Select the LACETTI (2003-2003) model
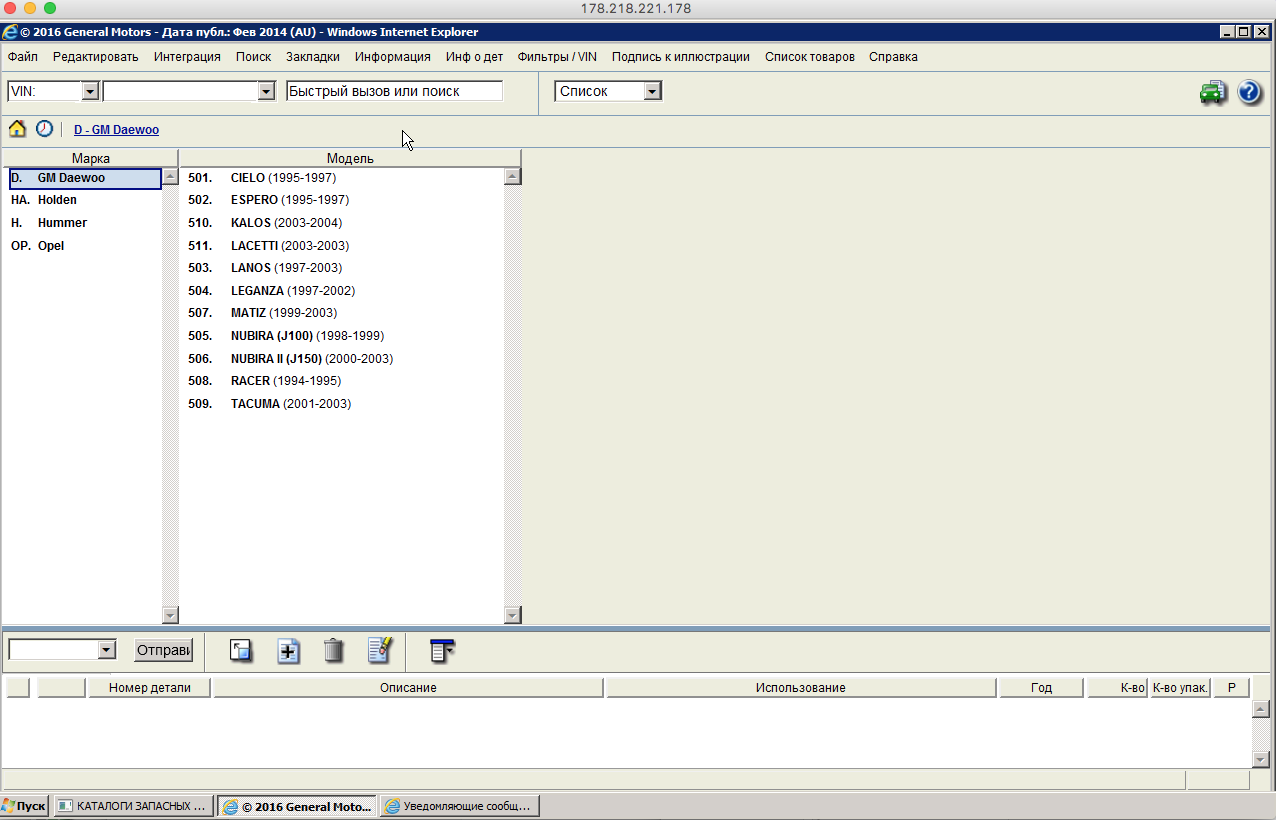 289,246
